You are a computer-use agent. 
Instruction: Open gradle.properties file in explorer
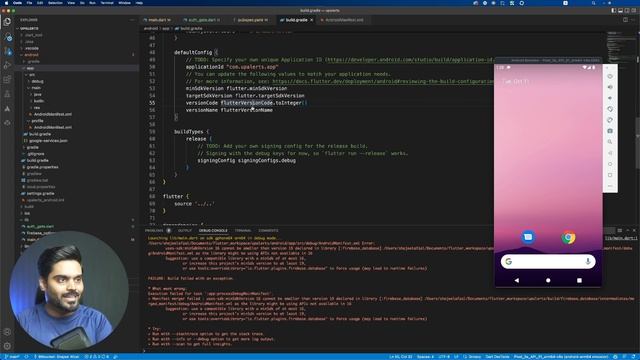[42, 167]
